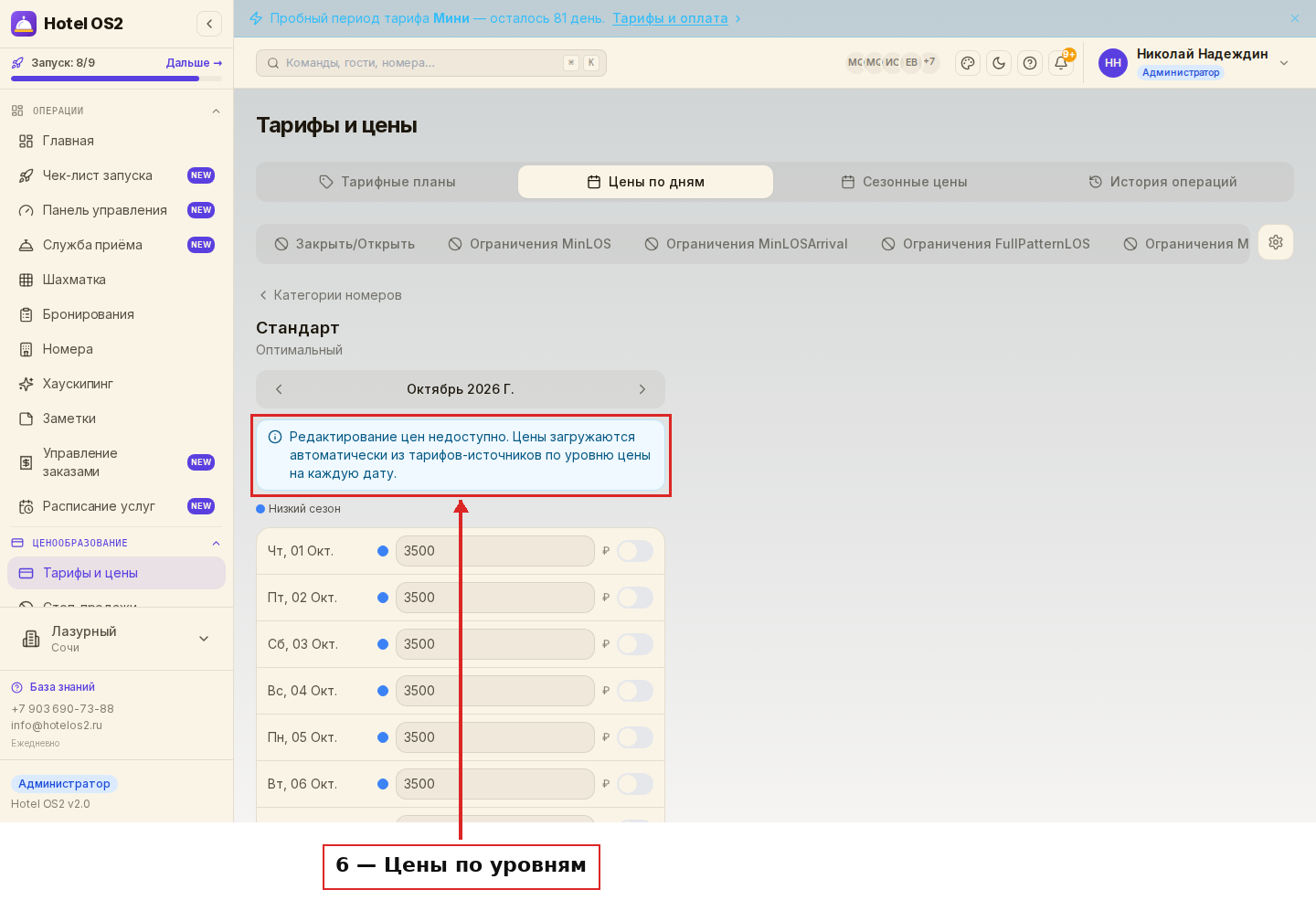
Task: Toggle the switch for Сб, 03 Окт.
Action: click(x=635, y=644)
